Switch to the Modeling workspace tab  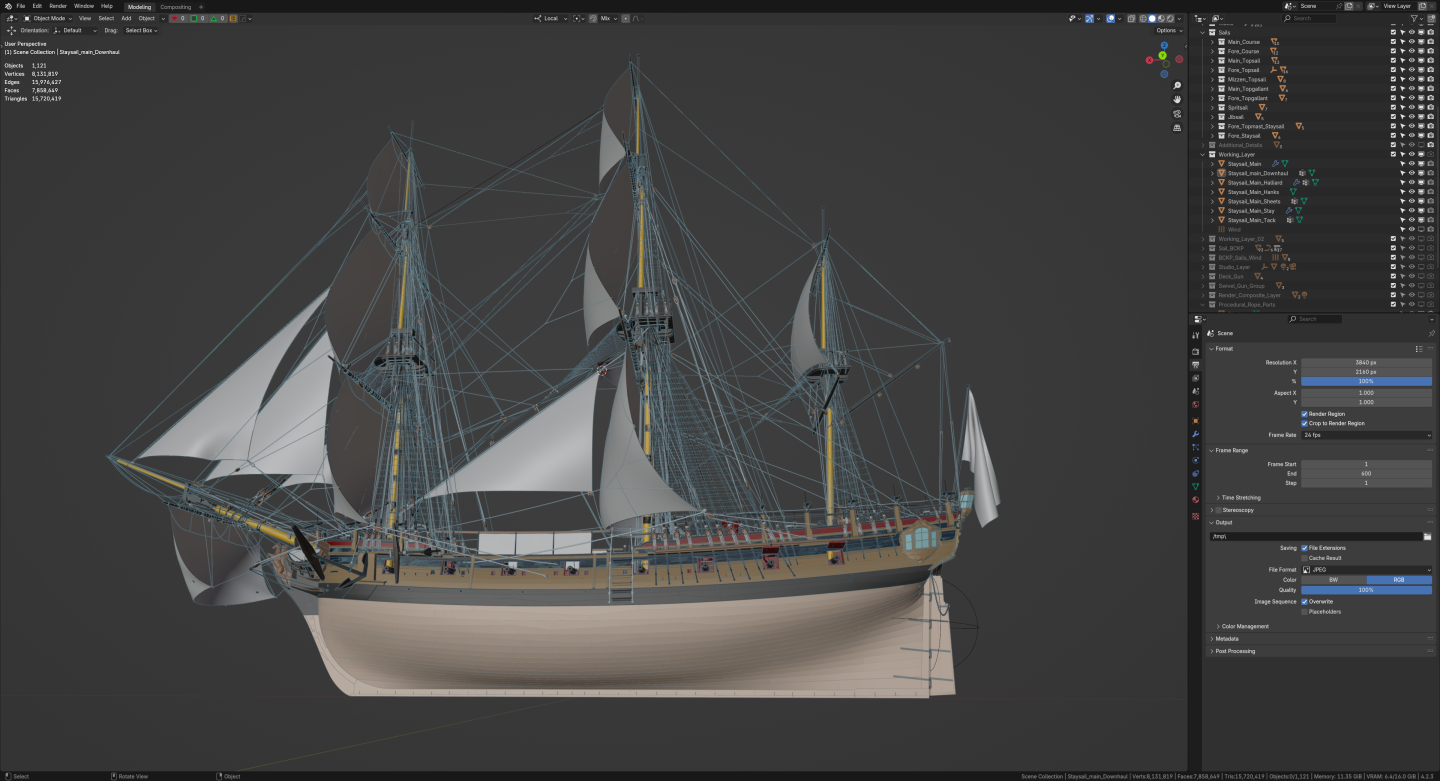(x=139, y=7)
